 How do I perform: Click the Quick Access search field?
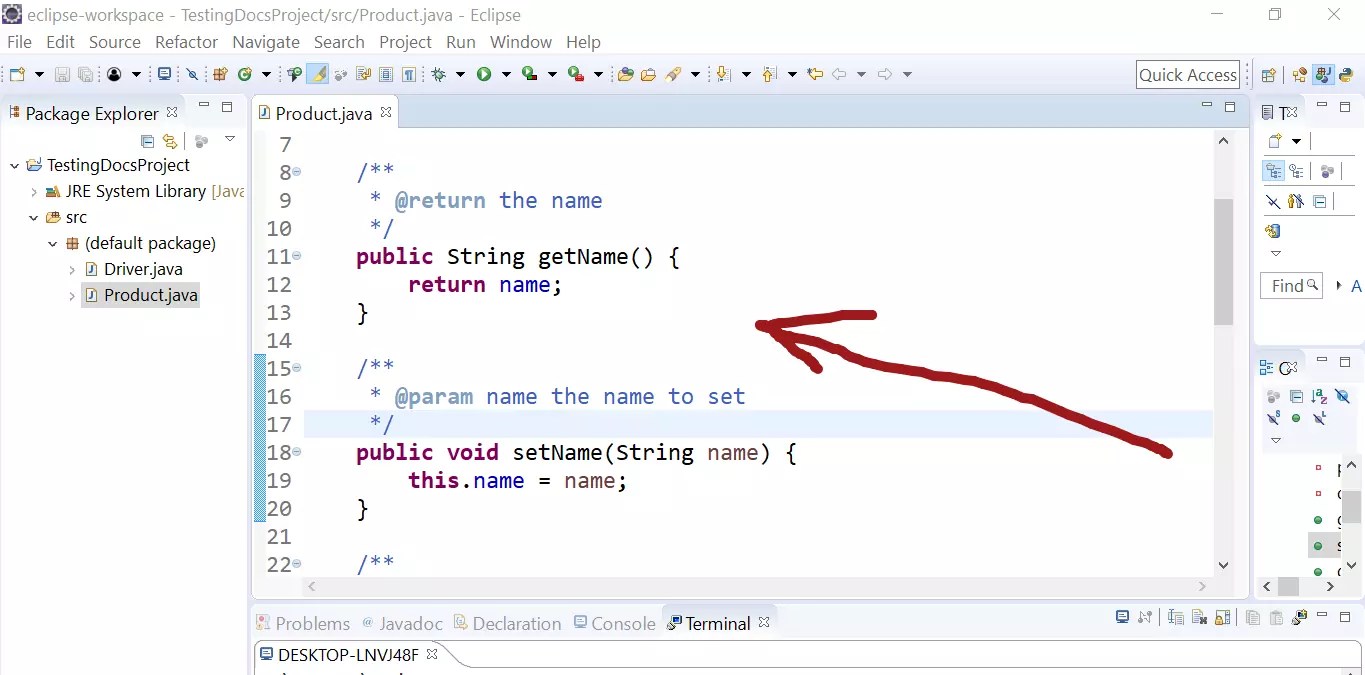click(x=1188, y=75)
